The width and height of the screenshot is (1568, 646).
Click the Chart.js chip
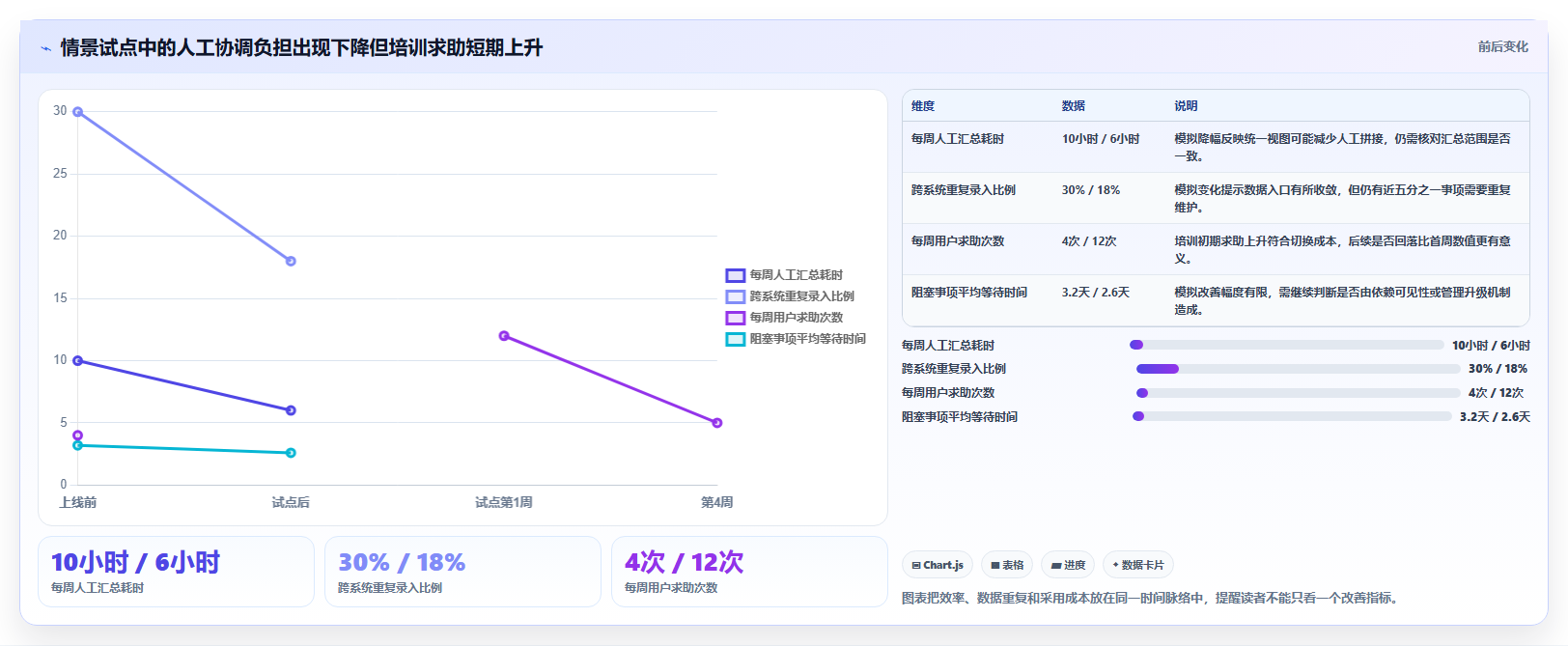(938, 565)
